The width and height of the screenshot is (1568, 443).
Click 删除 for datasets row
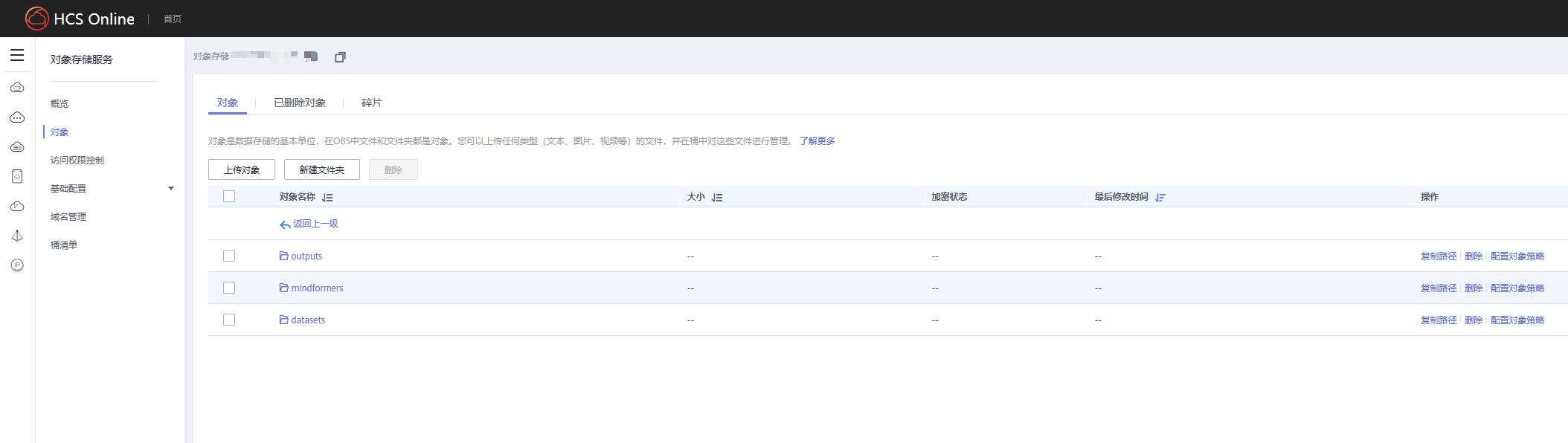coord(1474,320)
